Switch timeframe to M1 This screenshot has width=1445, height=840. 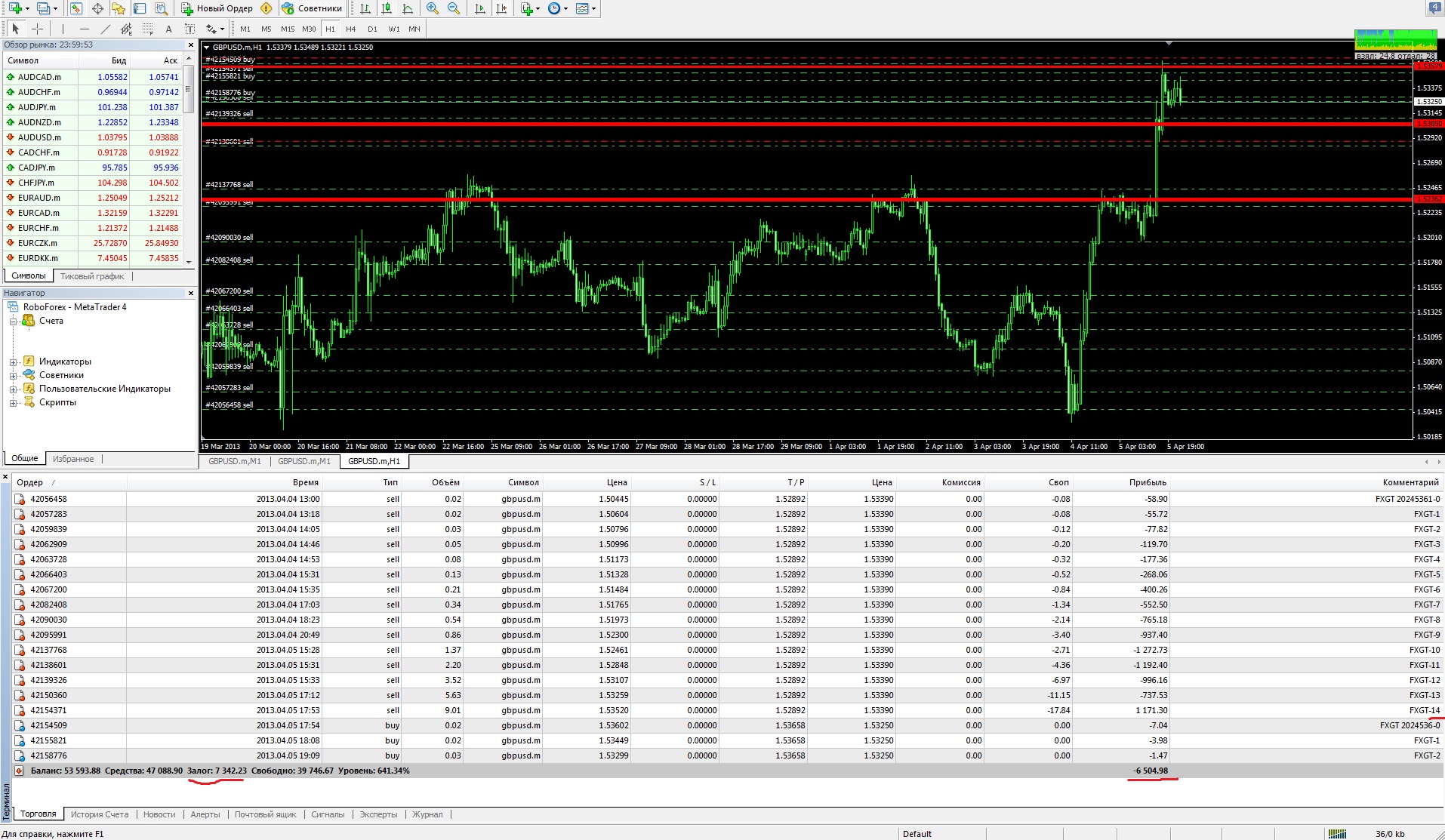coord(245,29)
